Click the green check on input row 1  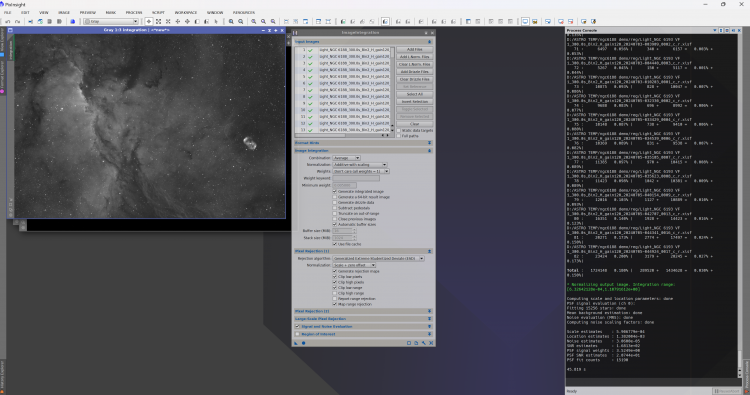[310, 50]
